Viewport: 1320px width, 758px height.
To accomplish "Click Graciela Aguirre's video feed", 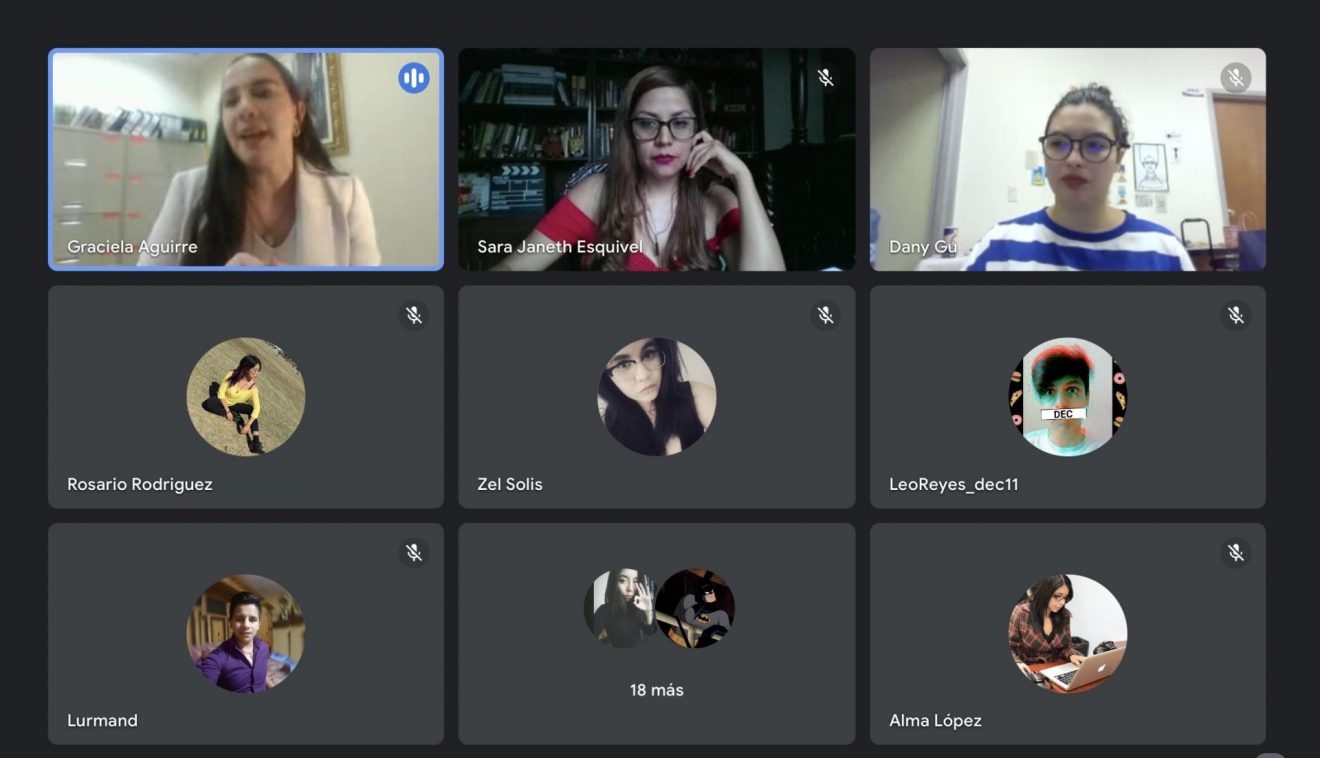I will (x=246, y=160).
